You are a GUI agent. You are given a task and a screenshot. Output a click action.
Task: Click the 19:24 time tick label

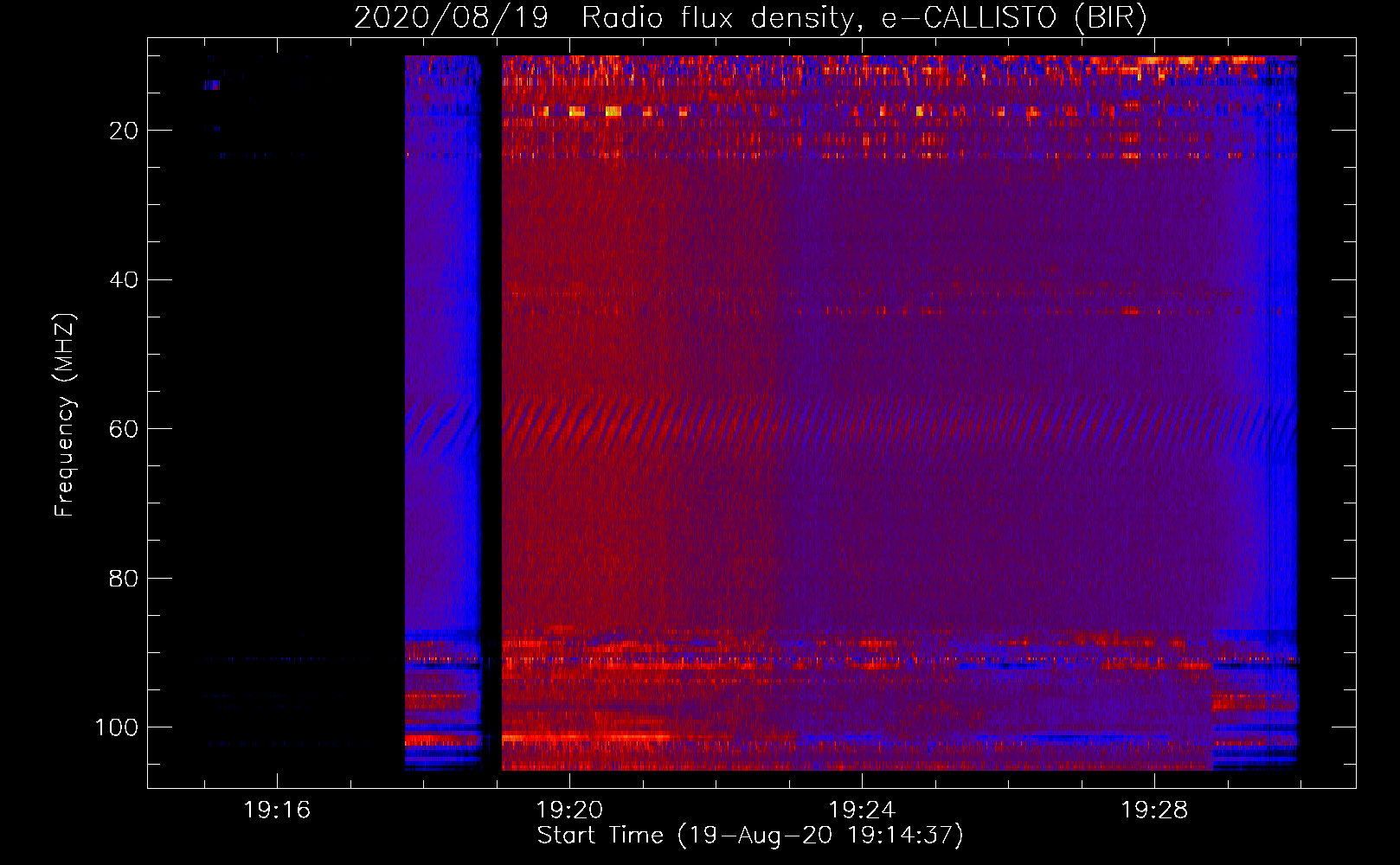pyautogui.click(x=862, y=811)
